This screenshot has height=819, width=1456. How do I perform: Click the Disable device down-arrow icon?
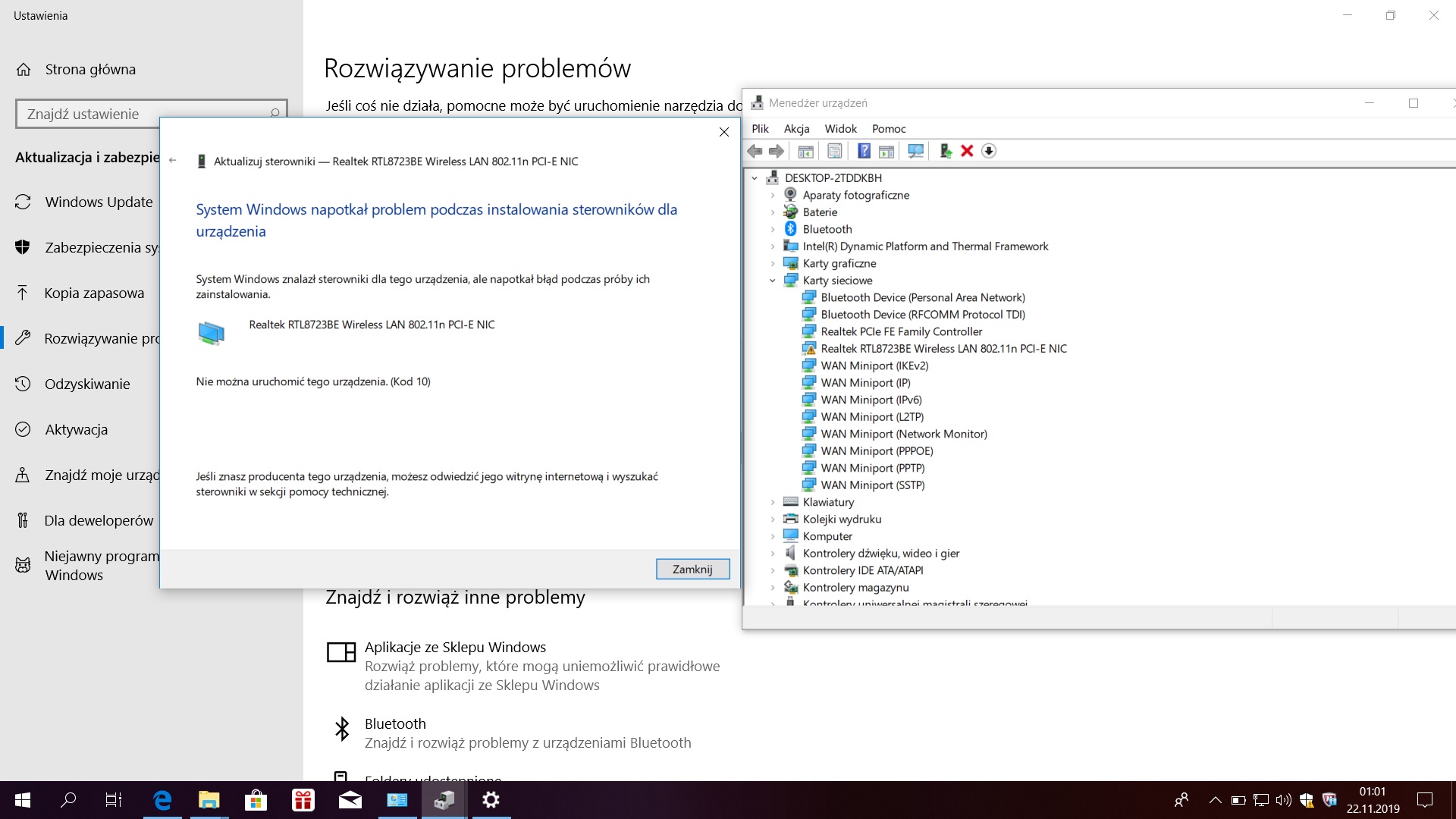(989, 151)
